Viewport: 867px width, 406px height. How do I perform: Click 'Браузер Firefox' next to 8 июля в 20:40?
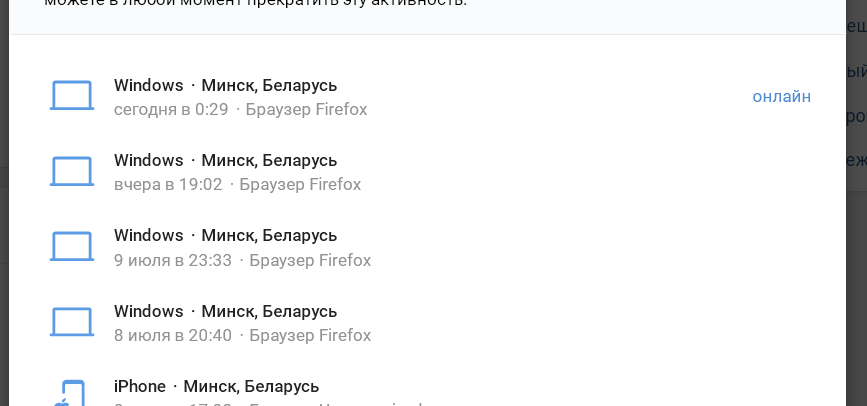pos(310,335)
